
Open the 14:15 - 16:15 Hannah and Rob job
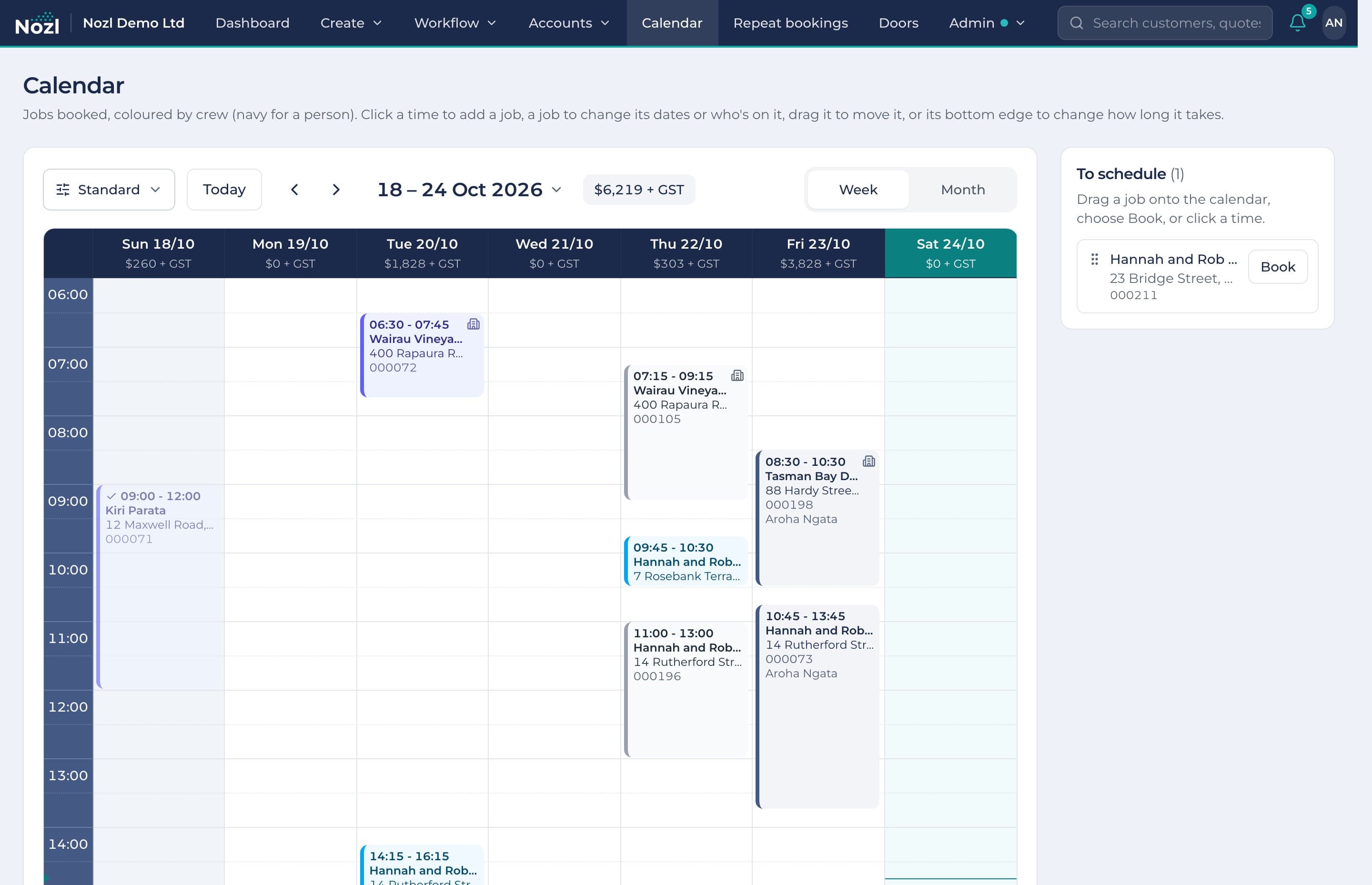(422, 865)
